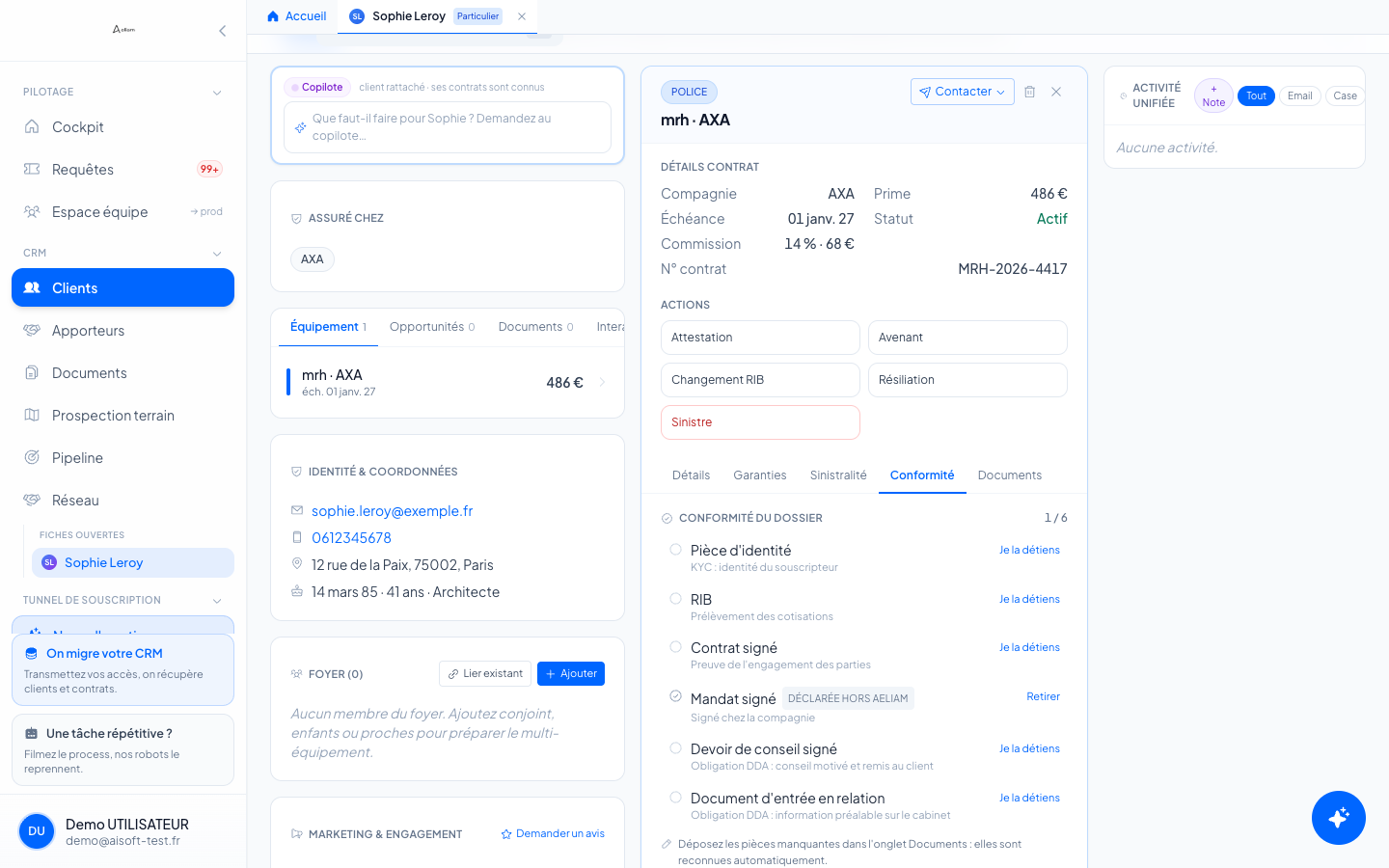The height and width of the screenshot is (868, 1389).
Task: Open the mrh · AXA equipment row chevron
Action: pos(602,383)
